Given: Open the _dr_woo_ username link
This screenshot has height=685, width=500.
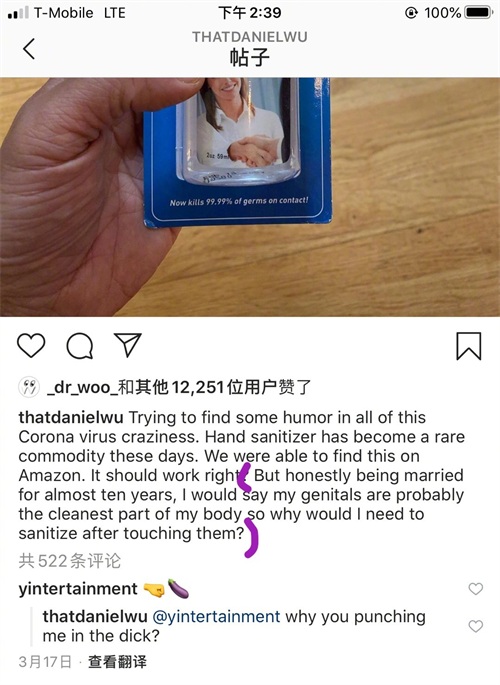Looking at the screenshot, I should (x=82, y=387).
